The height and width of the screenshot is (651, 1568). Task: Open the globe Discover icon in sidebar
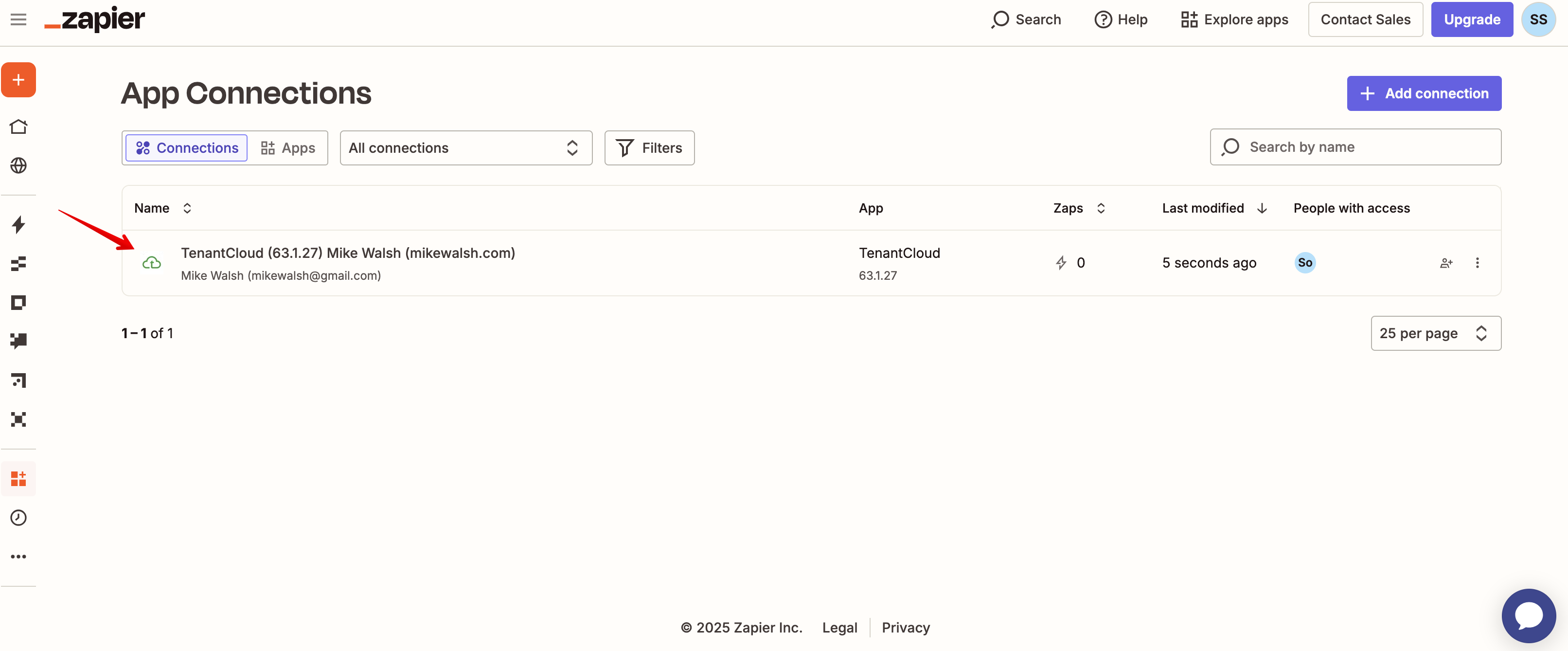click(18, 165)
